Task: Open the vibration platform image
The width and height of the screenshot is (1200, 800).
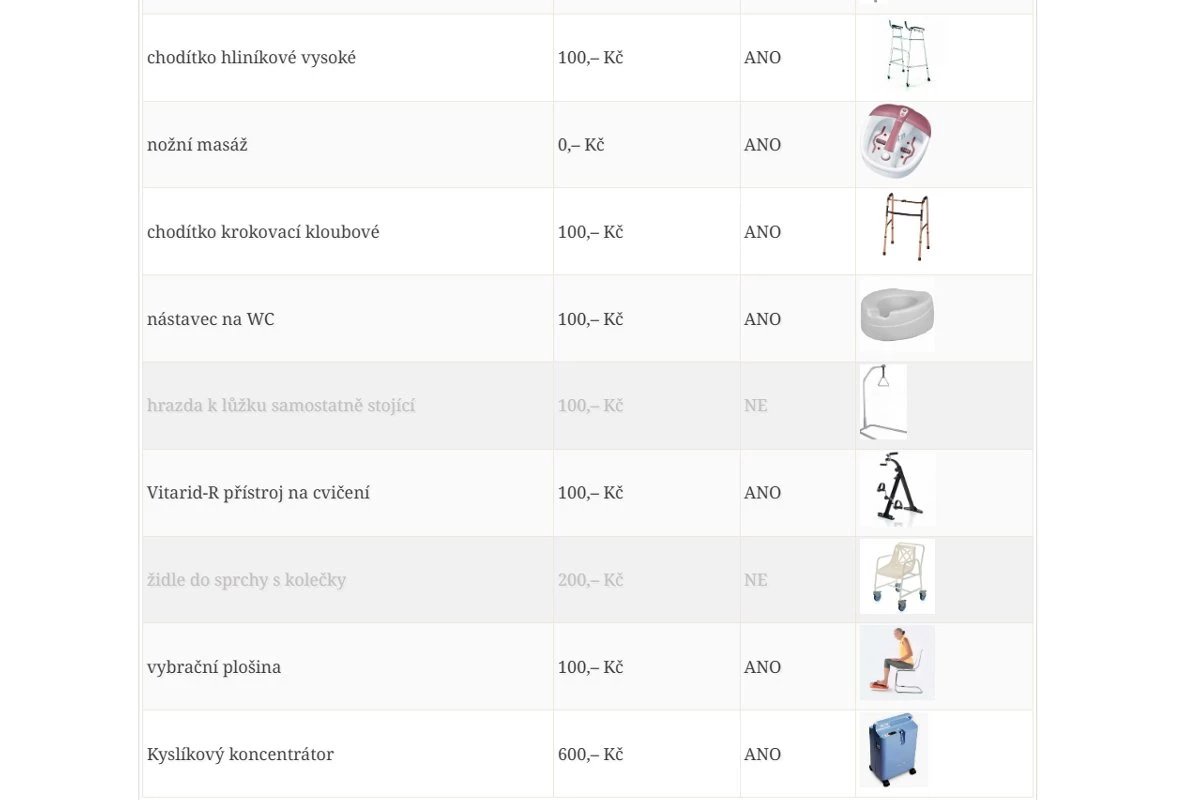Action: click(897, 663)
